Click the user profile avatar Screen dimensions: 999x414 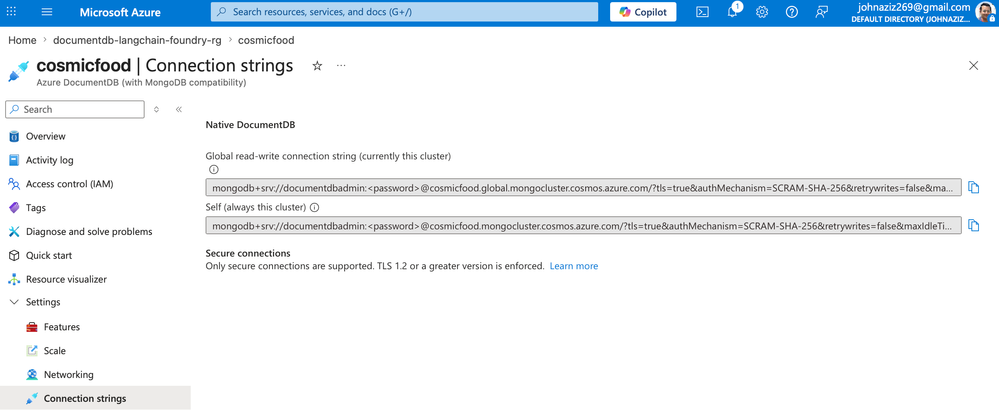(984, 12)
